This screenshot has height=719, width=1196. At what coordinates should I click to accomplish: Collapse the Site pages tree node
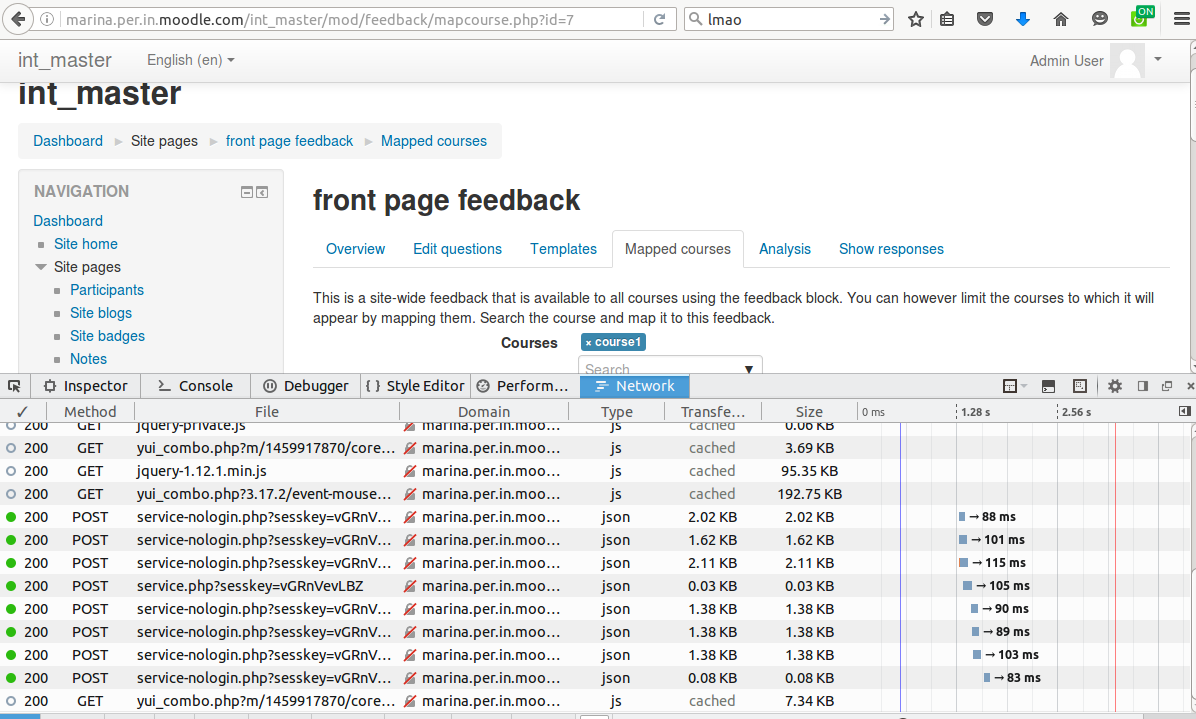point(40,267)
